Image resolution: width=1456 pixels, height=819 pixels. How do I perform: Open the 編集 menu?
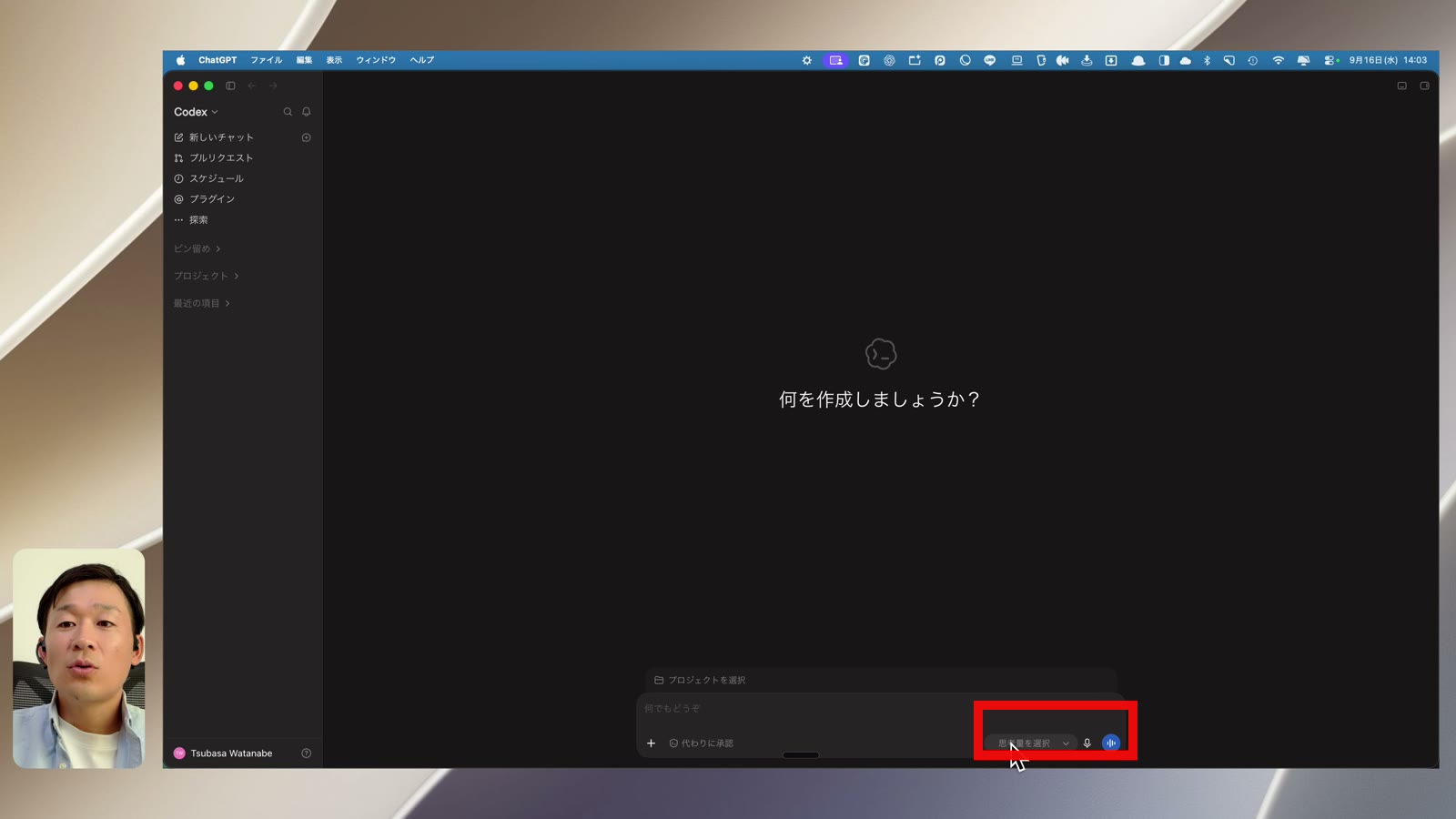pyautogui.click(x=304, y=60)
